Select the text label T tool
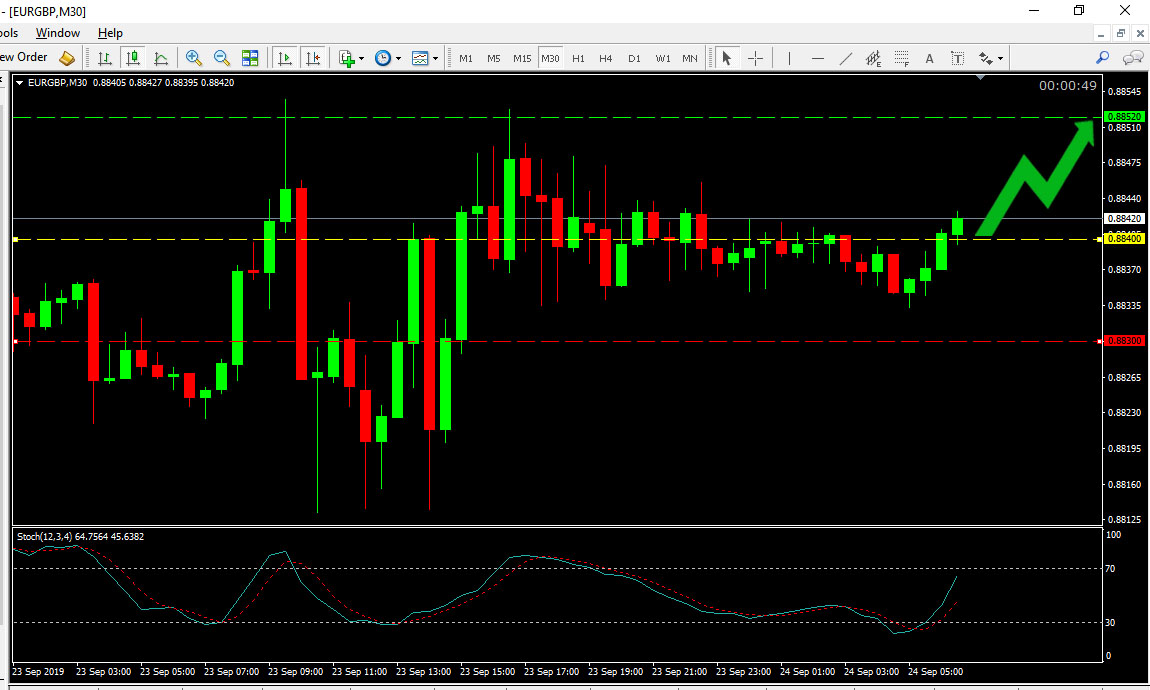Screen dimensions: 1150x690 [x=957, y=58]
